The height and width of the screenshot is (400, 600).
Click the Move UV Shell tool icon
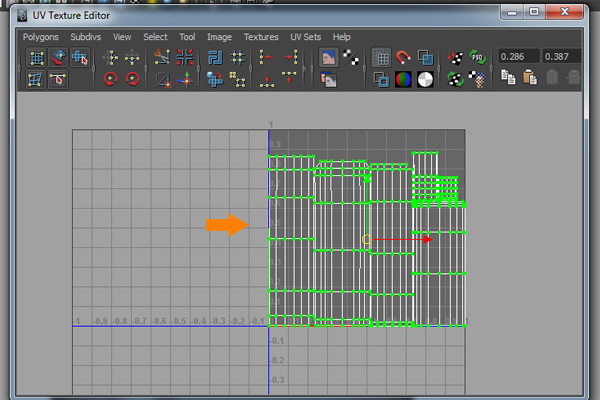click(x=58, y=58)
